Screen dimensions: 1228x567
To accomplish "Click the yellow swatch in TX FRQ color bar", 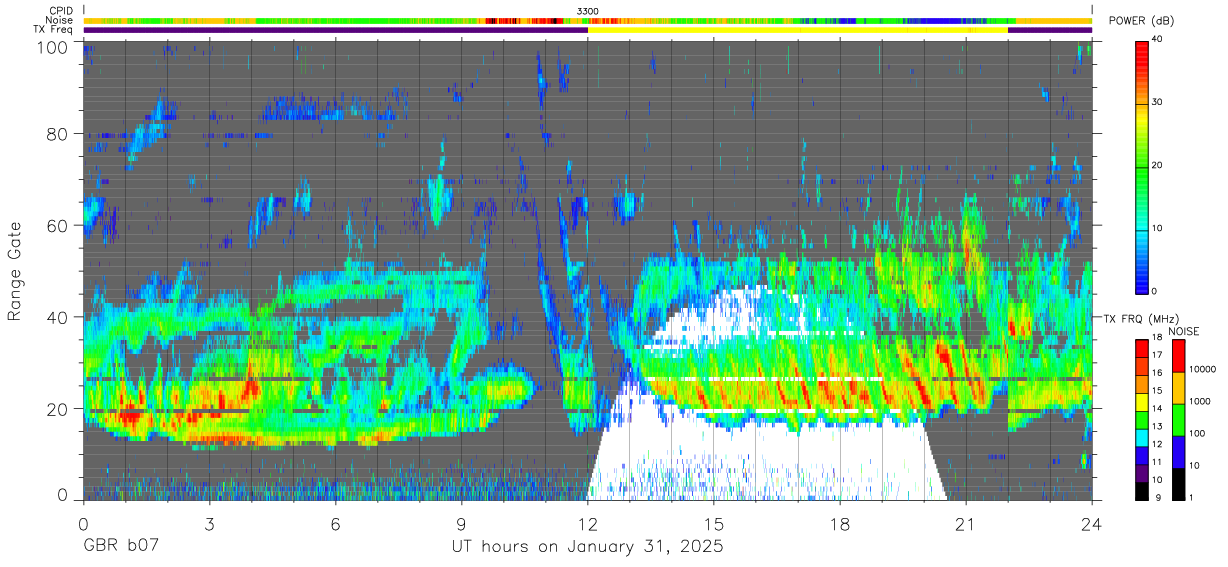I will [x=1140, y=402].
